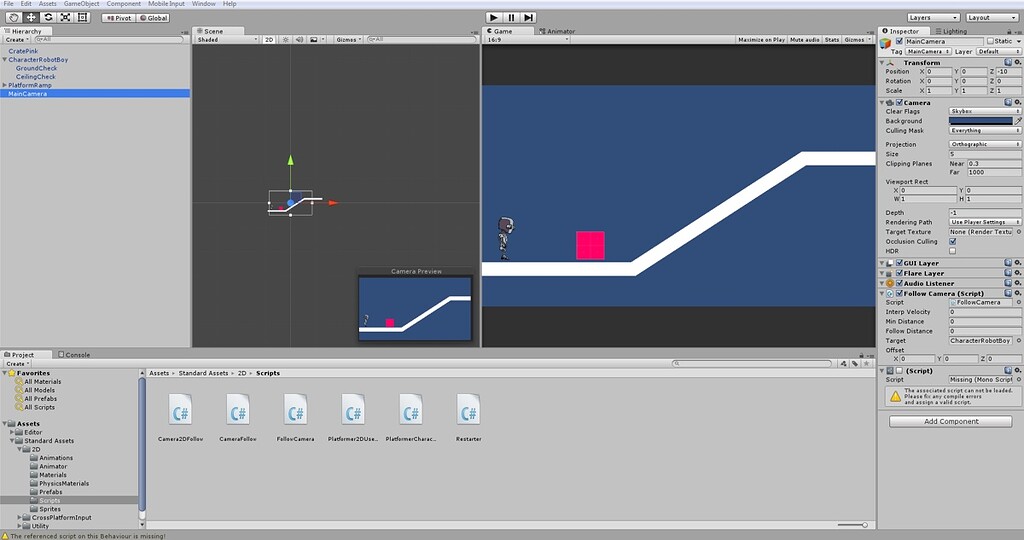Select the Rect transform tool
Viewport: 1024px width, 540px height.
click(83, 18)
